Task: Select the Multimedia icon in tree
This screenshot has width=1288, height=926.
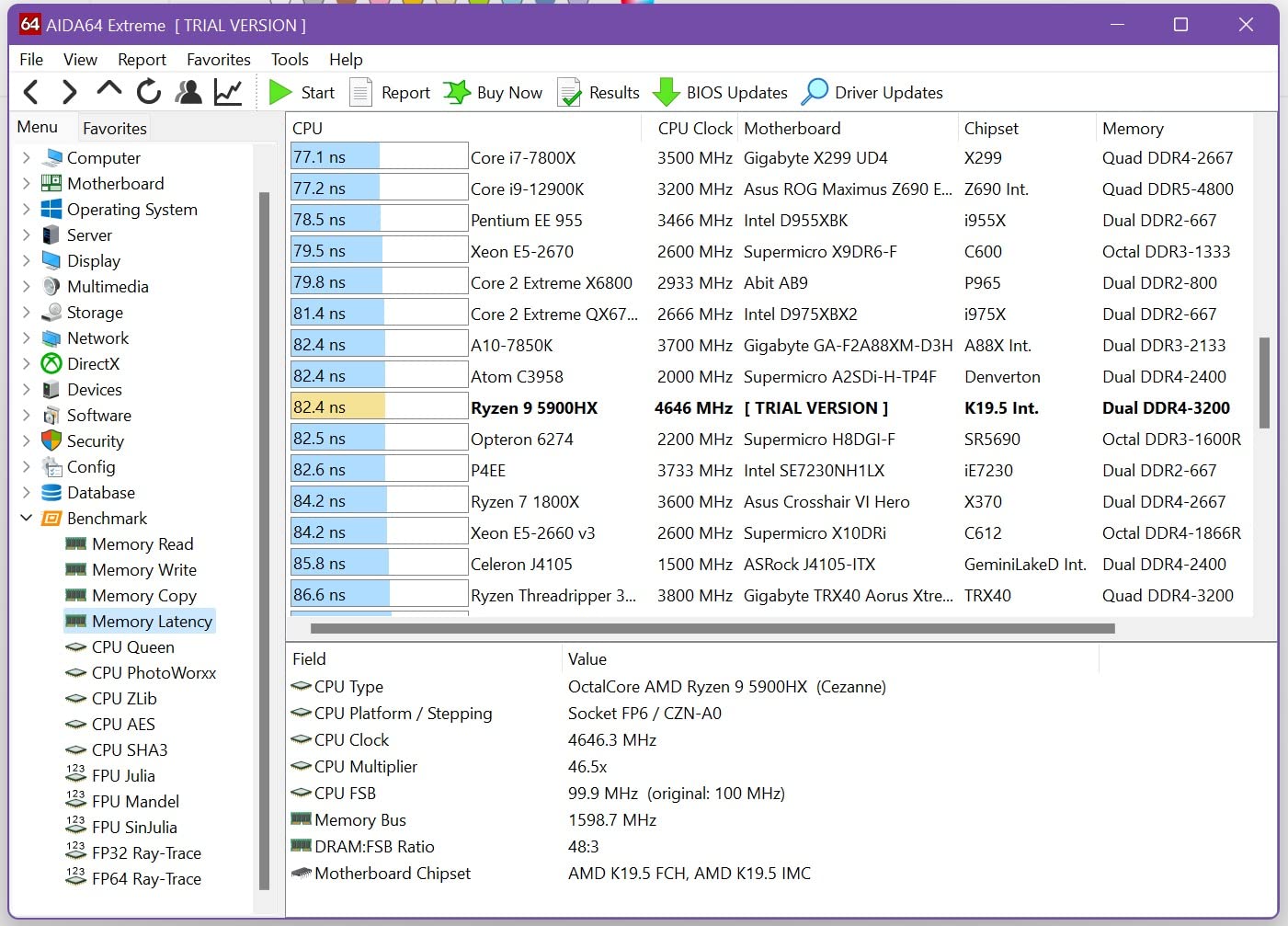Action: click(x=51, y=287)
